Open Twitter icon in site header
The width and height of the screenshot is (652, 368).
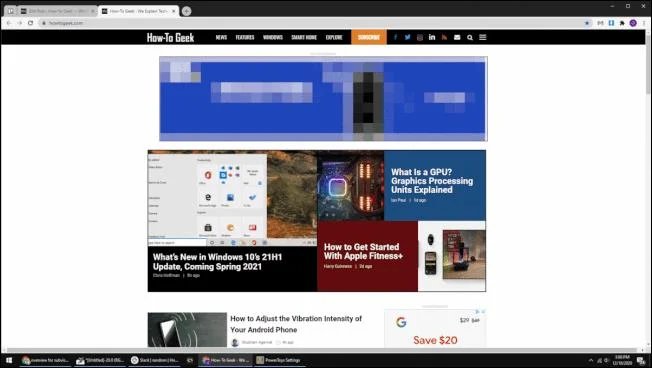(x=408, y=37)
